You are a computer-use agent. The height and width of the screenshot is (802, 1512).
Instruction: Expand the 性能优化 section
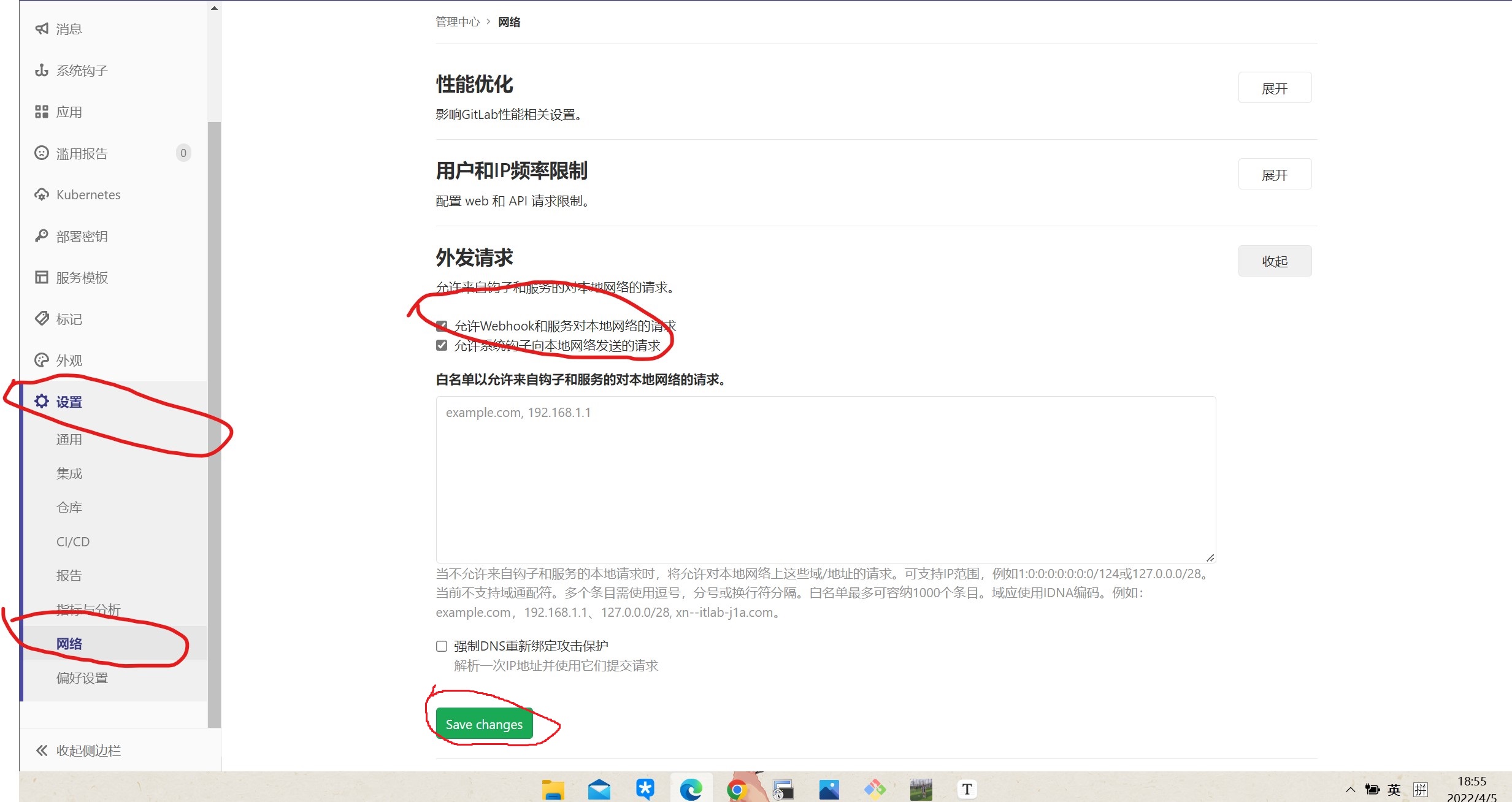(x=1274, y=88)
